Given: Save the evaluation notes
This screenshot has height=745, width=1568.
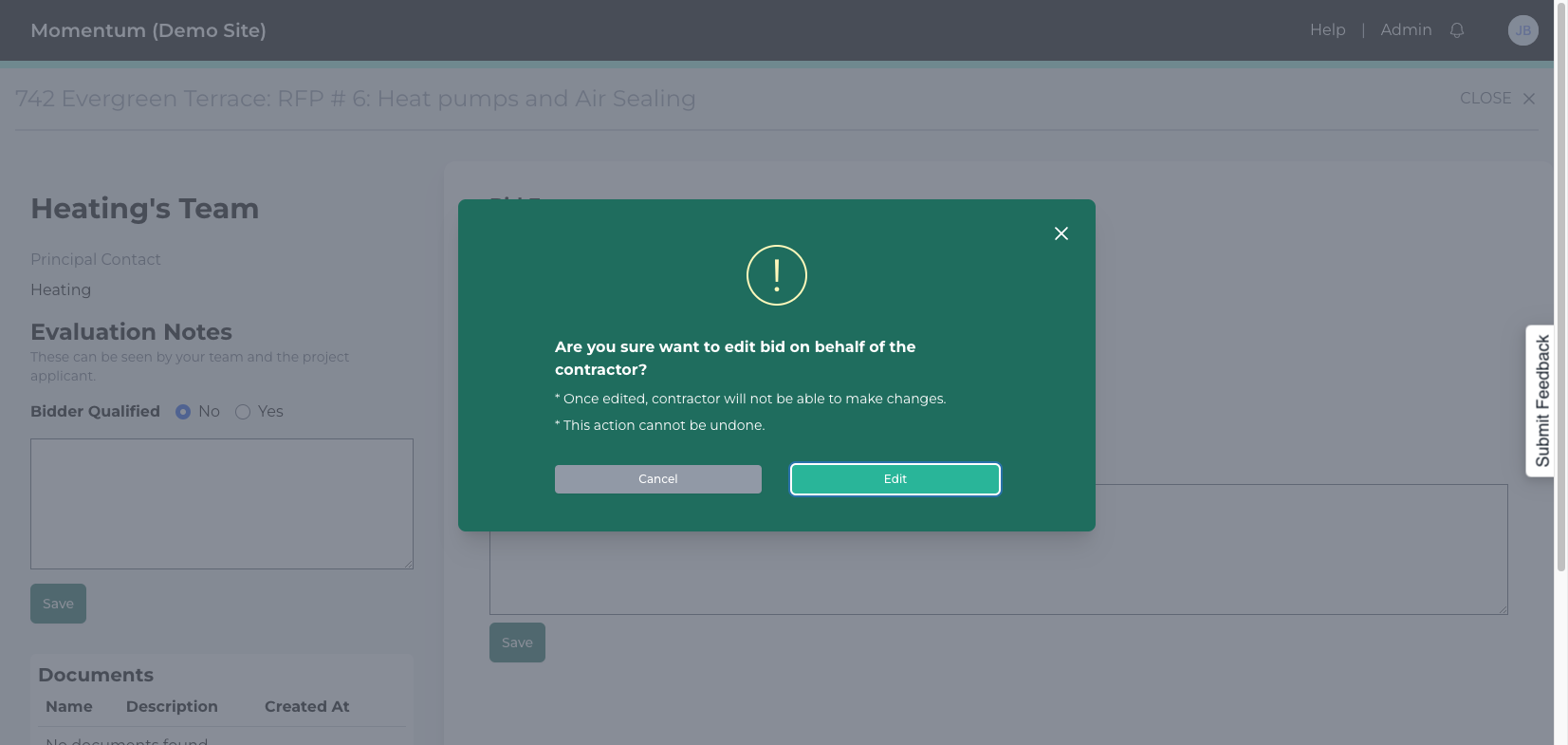Looking at the screenshot, I should pos(58,604).
